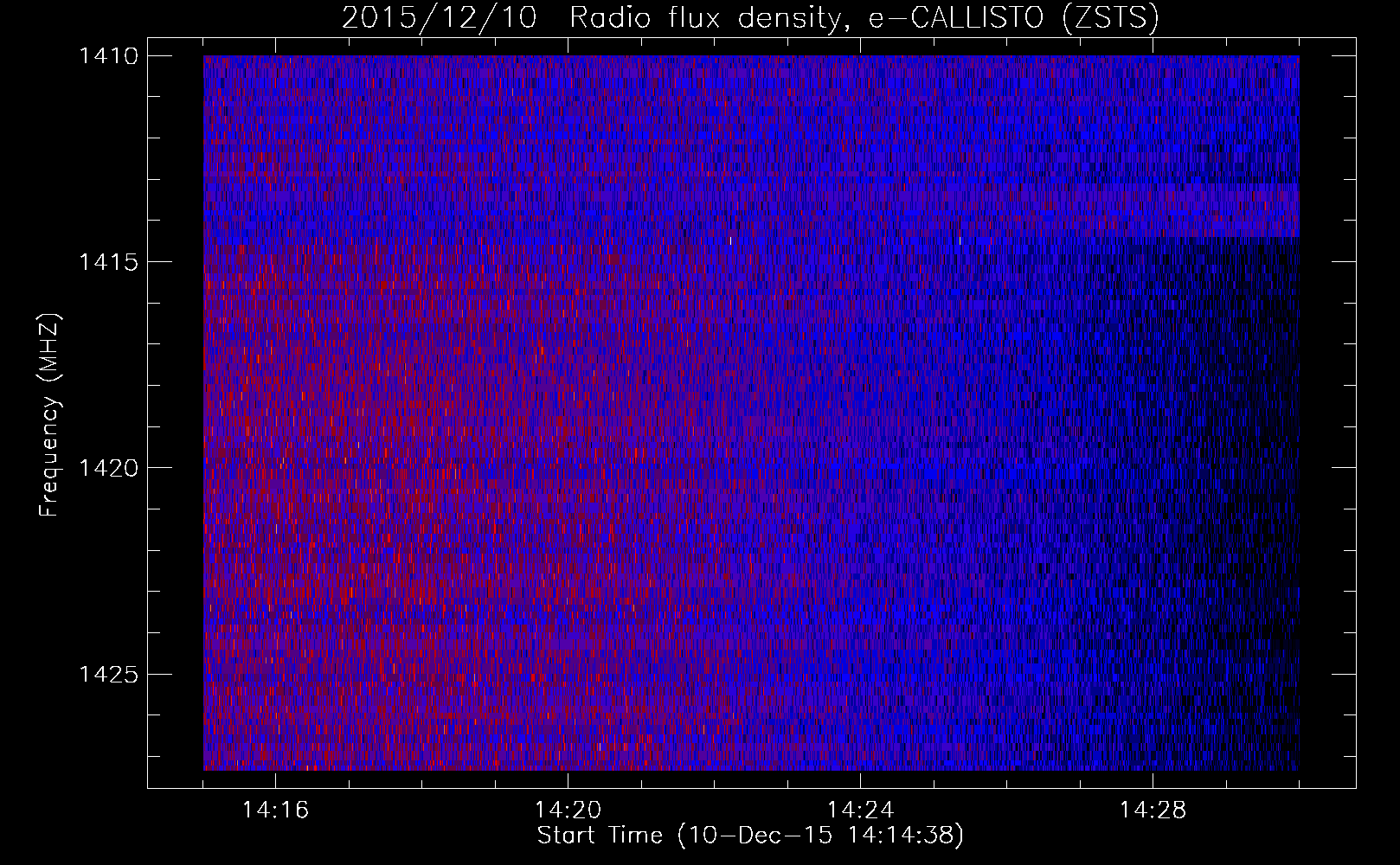Select the 1410 frequency axis label
The image size is (1400, 865).
click(x=108, y=56)
